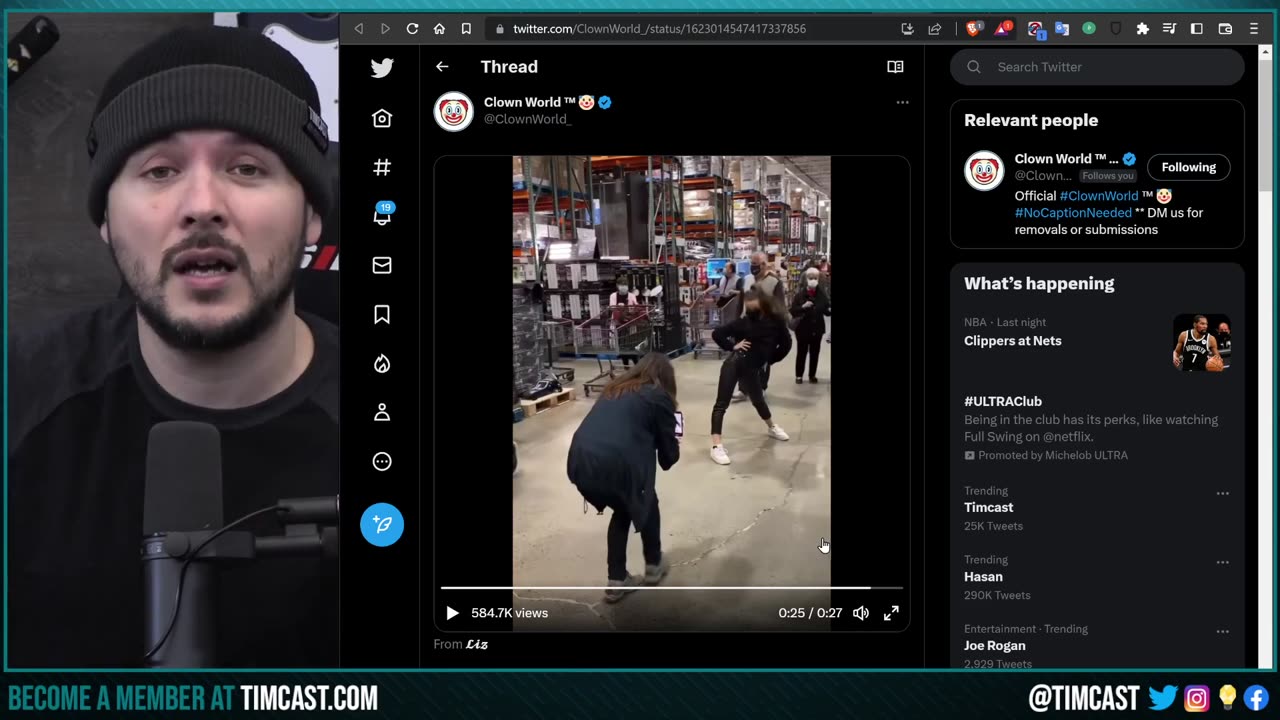Screen dimensions: 1280x720
Task: Click the Twitter bird logo
Action: [x=382, y=68]
